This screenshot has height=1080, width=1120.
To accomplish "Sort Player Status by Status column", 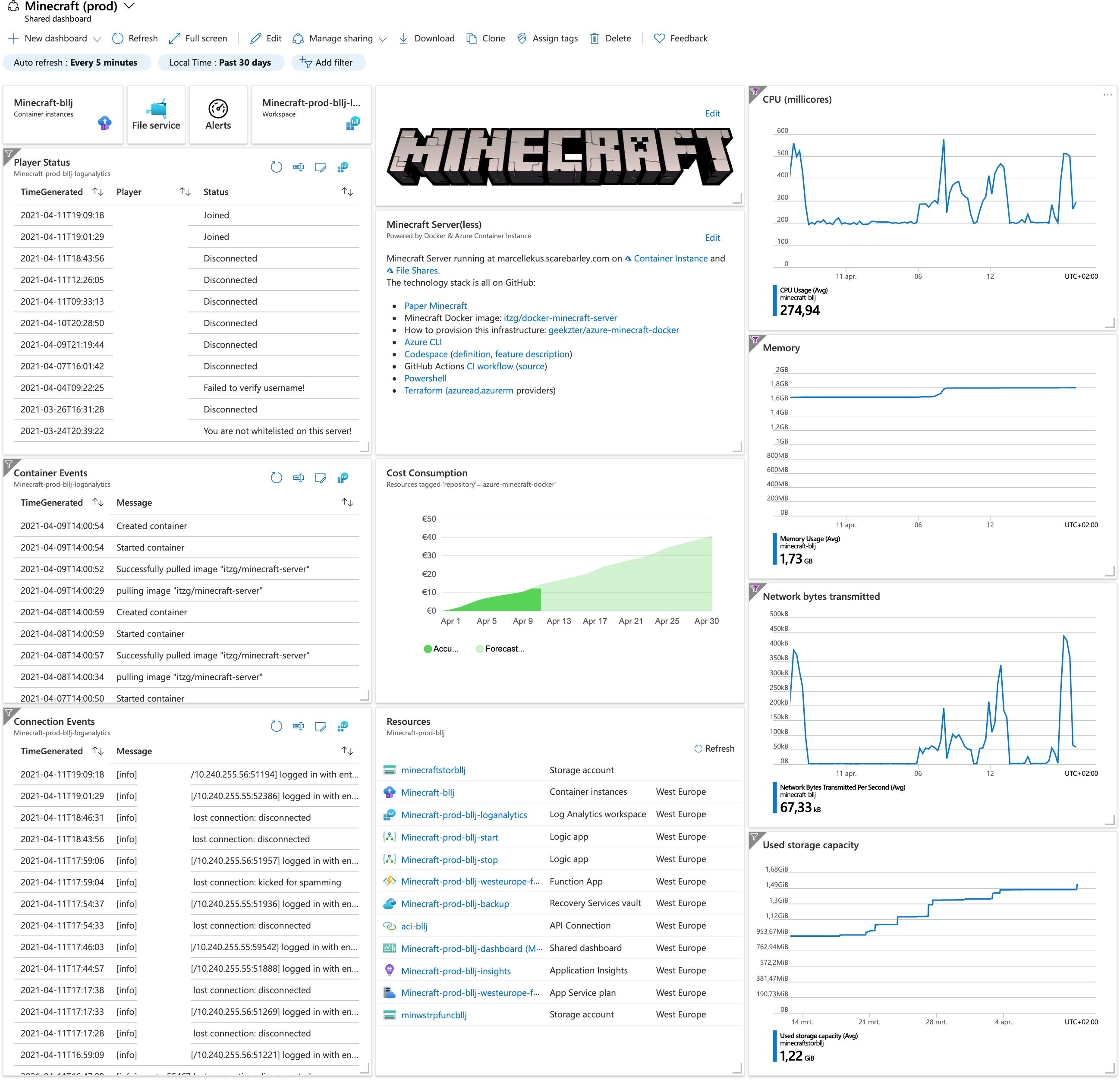I will click(347, 192).
